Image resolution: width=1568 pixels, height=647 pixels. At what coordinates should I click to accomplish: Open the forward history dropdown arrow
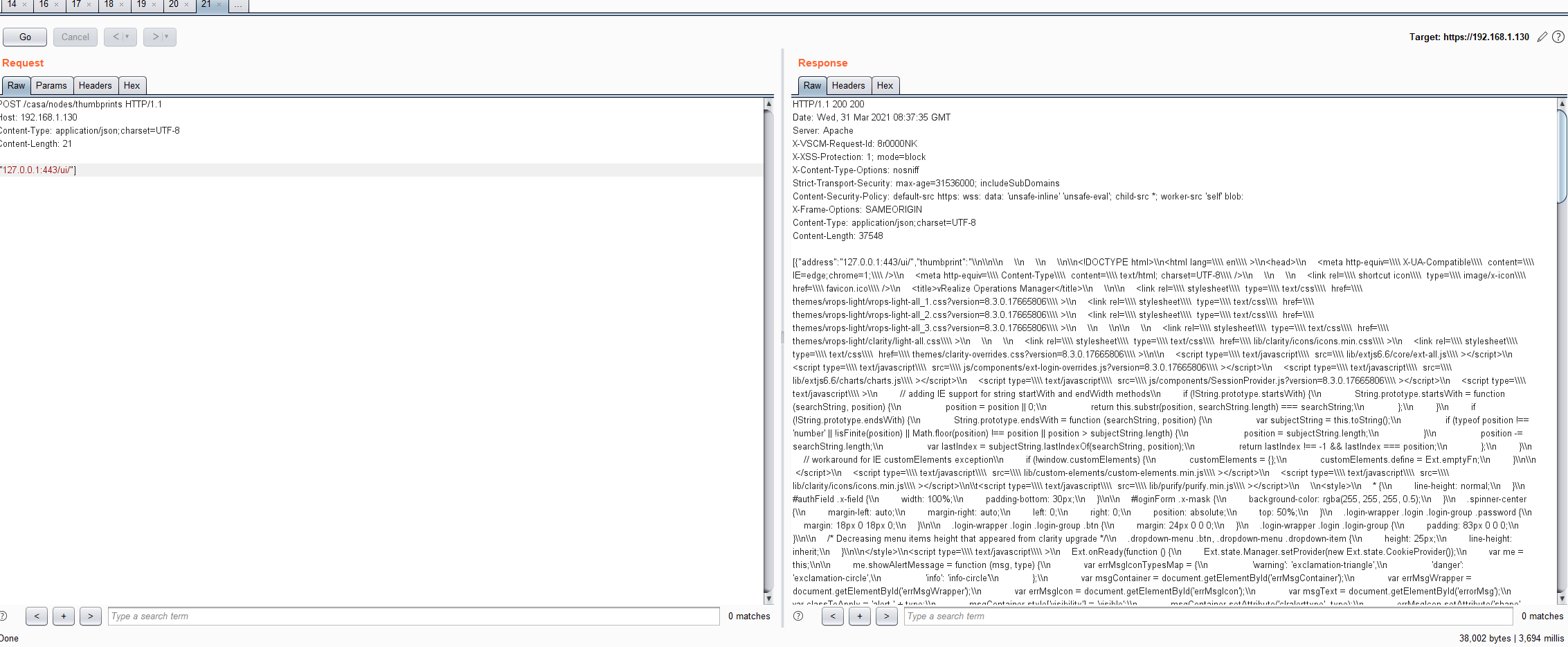coord(167,37)
